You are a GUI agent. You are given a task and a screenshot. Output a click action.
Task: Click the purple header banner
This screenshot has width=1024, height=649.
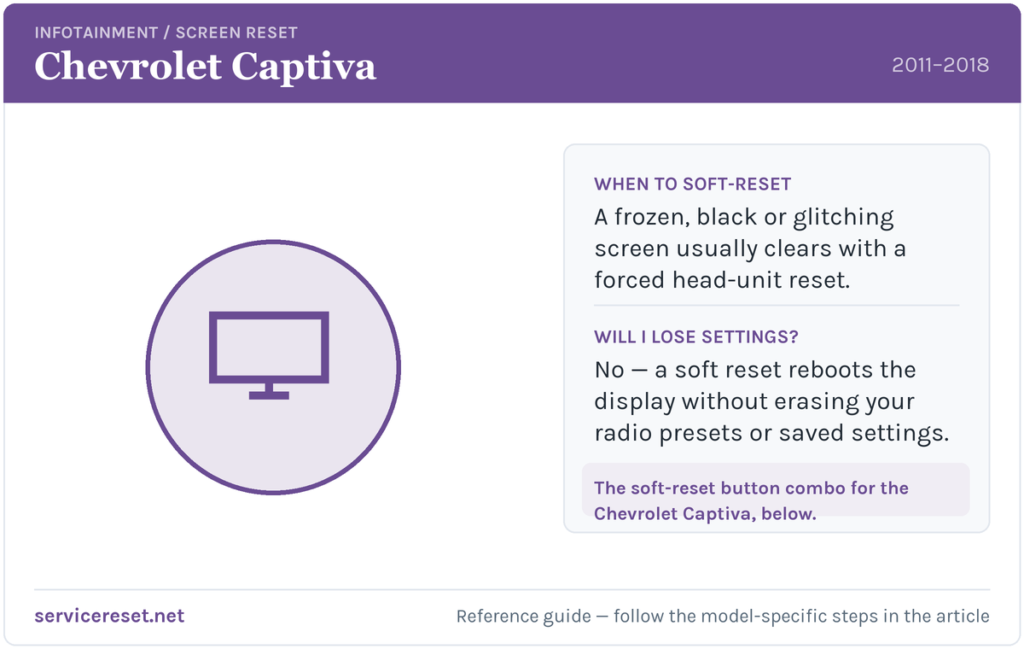512,53
